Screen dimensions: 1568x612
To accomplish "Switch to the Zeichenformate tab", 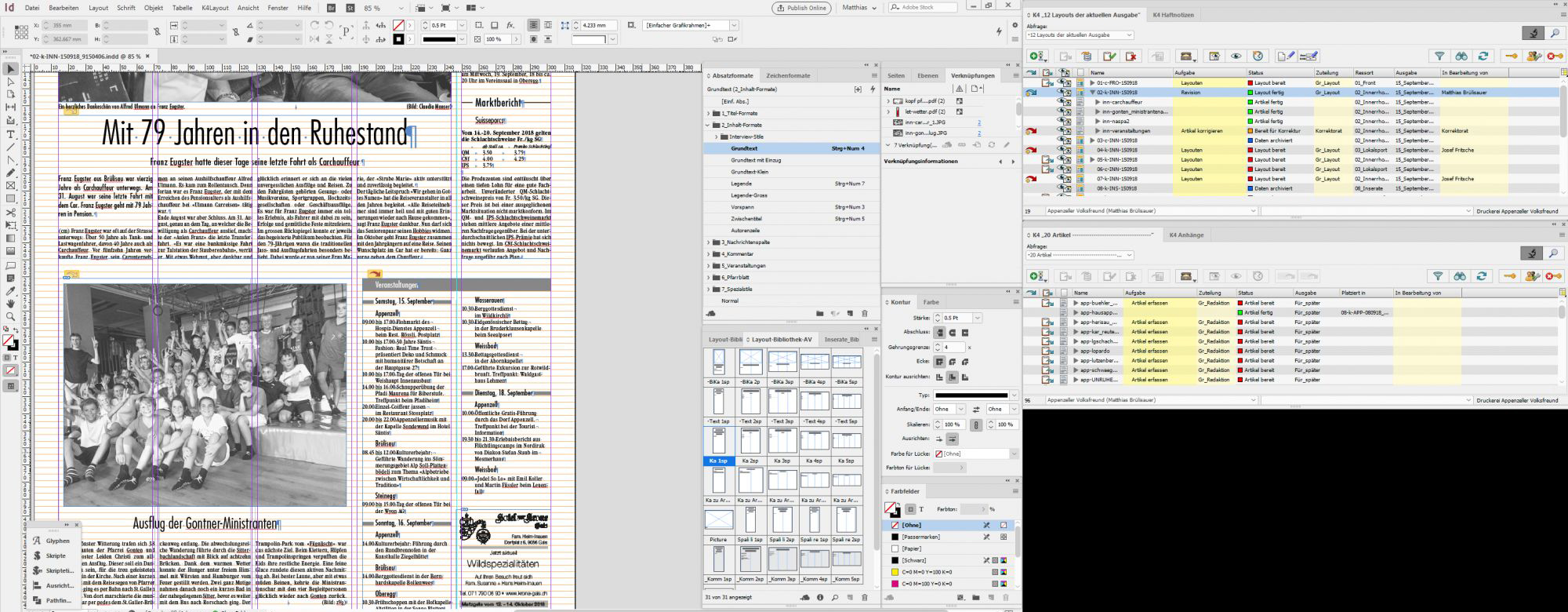I will (788, 76).
